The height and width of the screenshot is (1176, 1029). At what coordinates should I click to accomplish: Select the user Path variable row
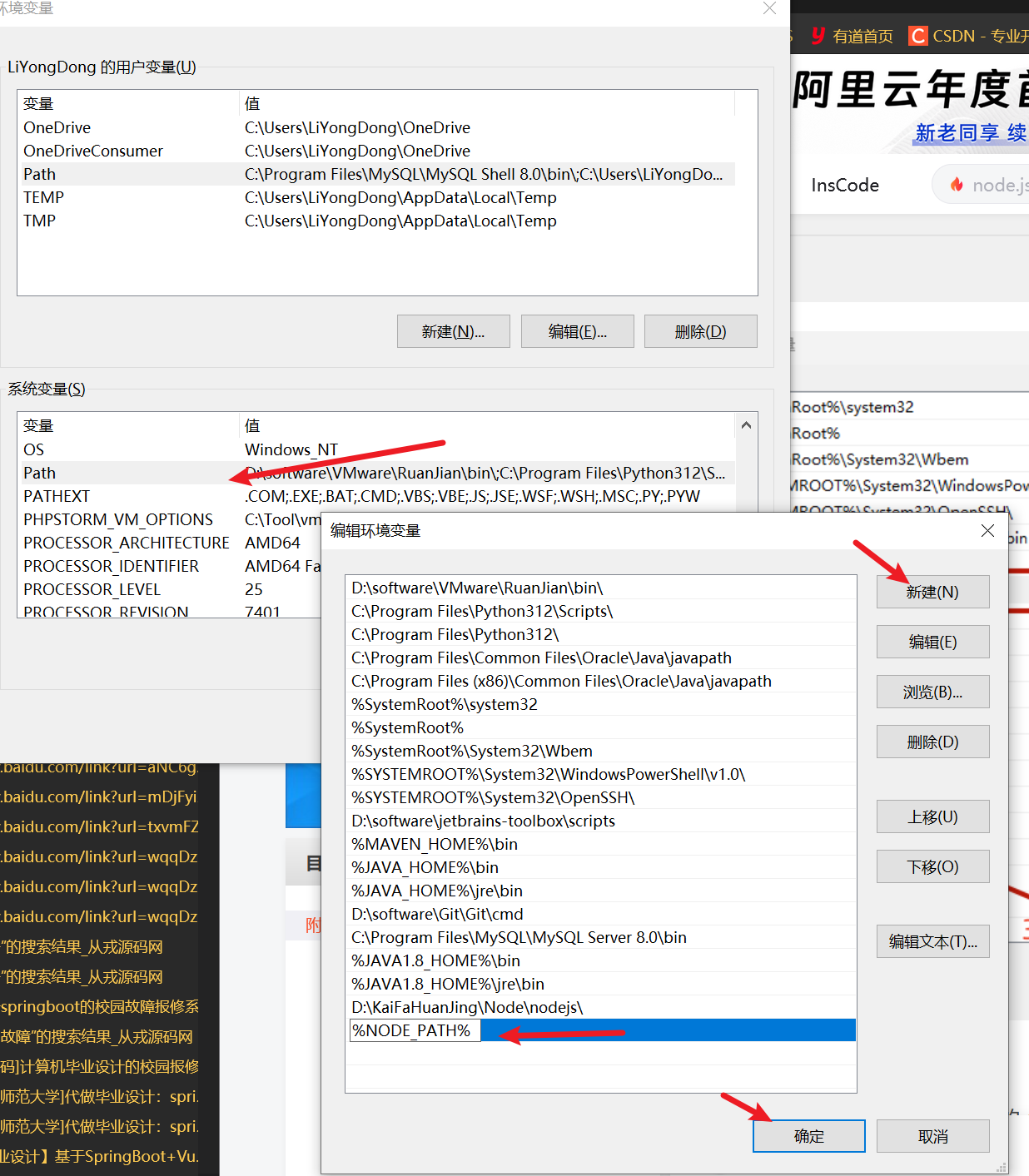pos(376,174)
